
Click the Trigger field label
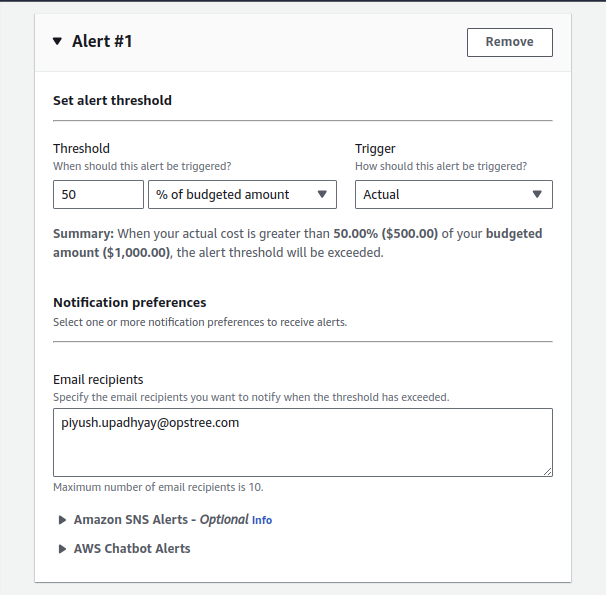point(375,149)
